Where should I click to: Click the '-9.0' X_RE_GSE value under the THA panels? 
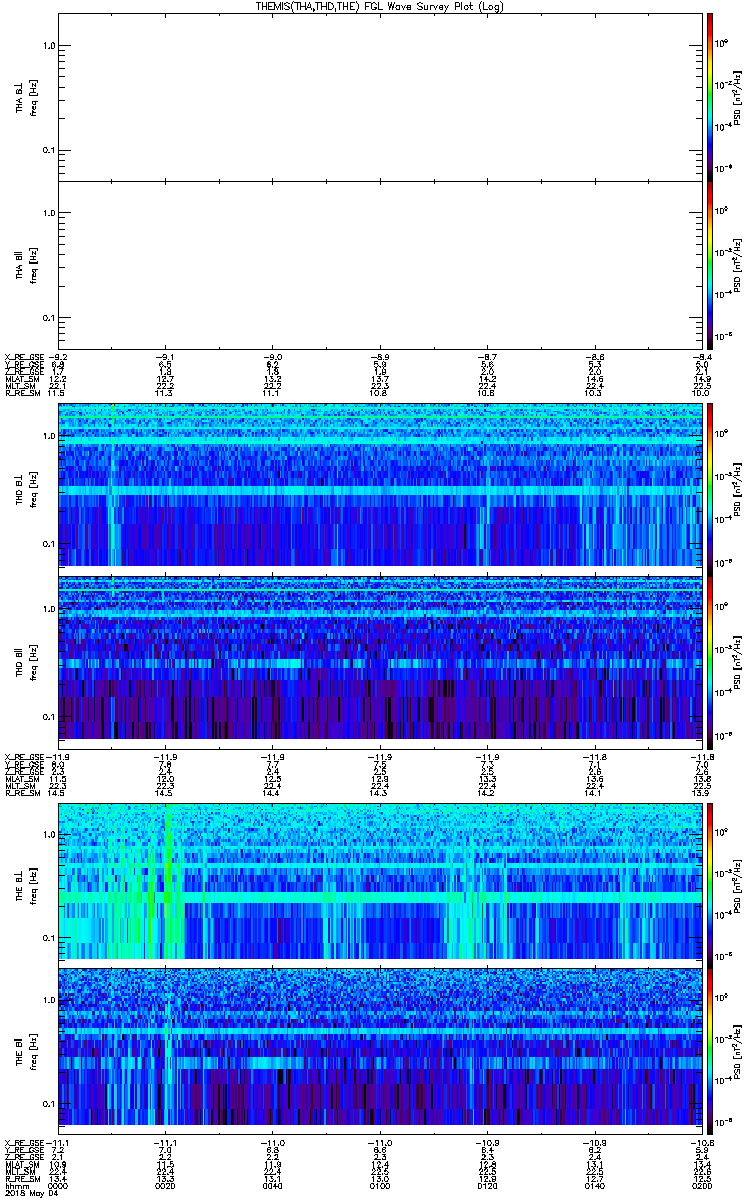pos(272,356)
